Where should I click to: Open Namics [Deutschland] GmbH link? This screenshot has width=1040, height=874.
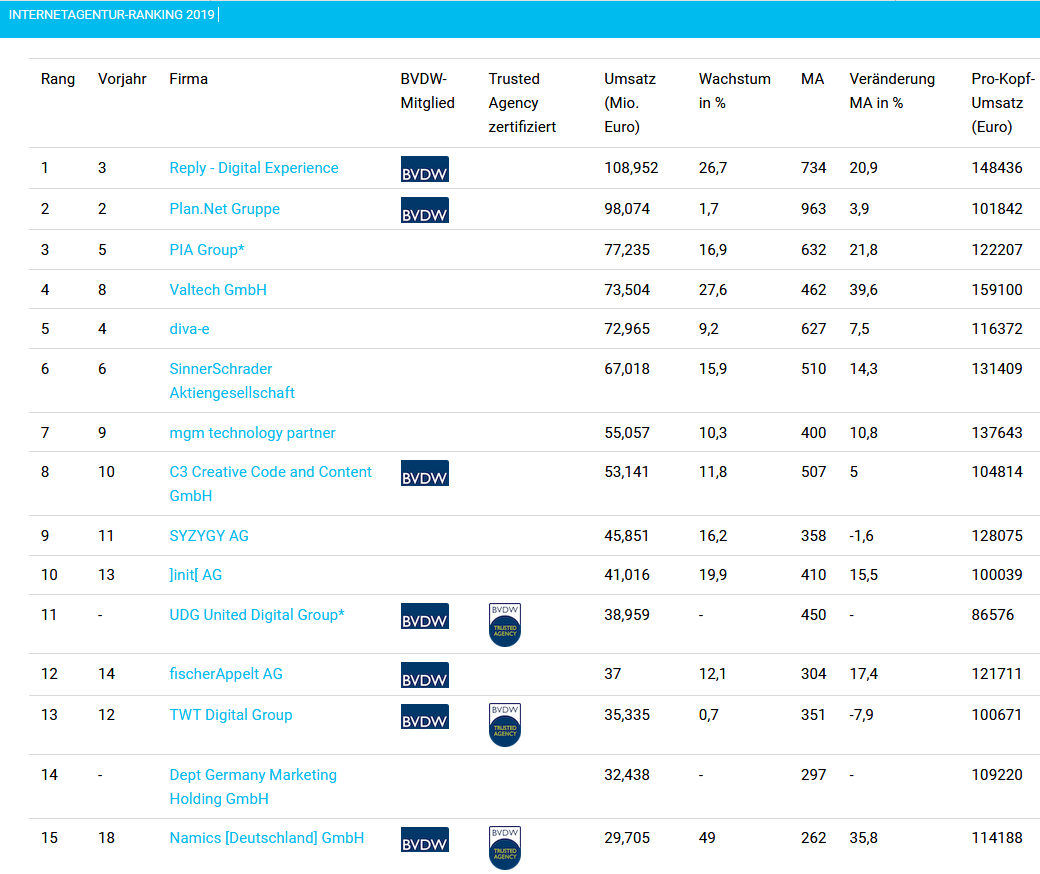pos(267,838)
